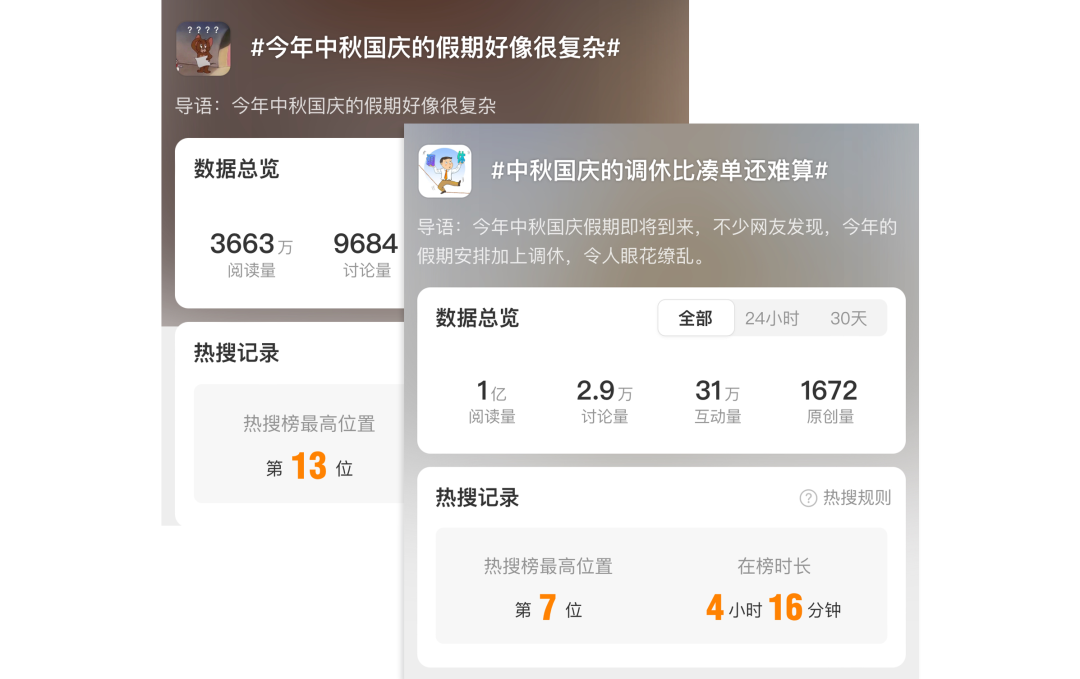Click the question mark help icon
The width and height of the screenshot is (1080, 679).
tap(808, 498)
